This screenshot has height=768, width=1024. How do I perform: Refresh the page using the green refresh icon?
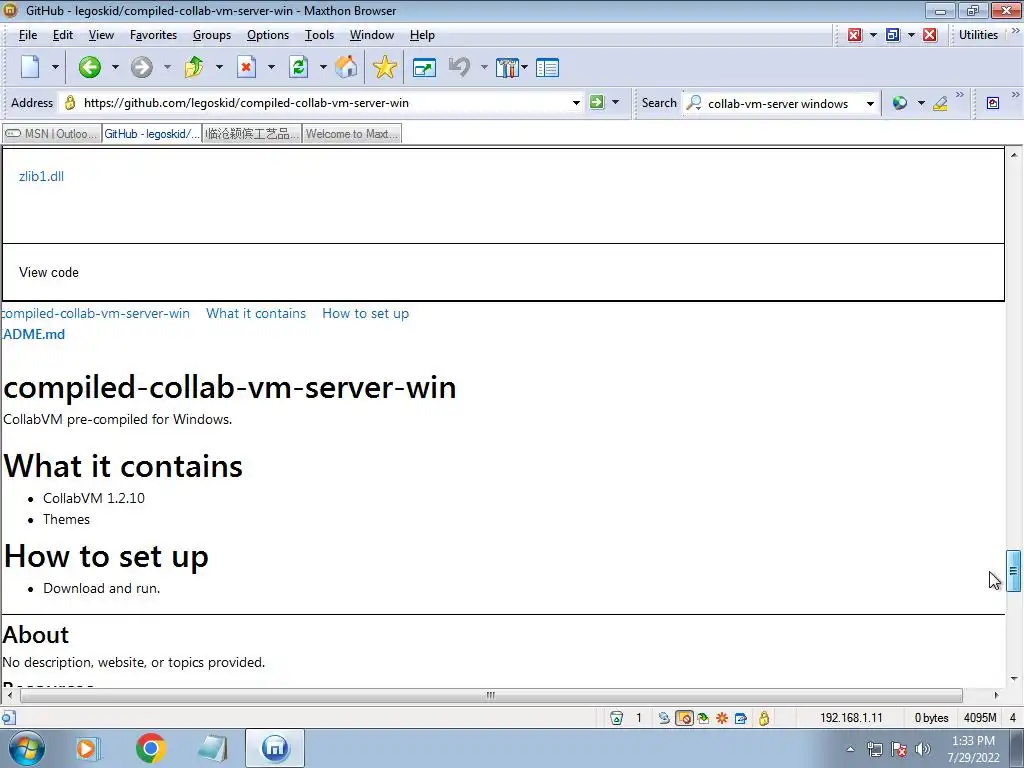click(x=298, y=67)
